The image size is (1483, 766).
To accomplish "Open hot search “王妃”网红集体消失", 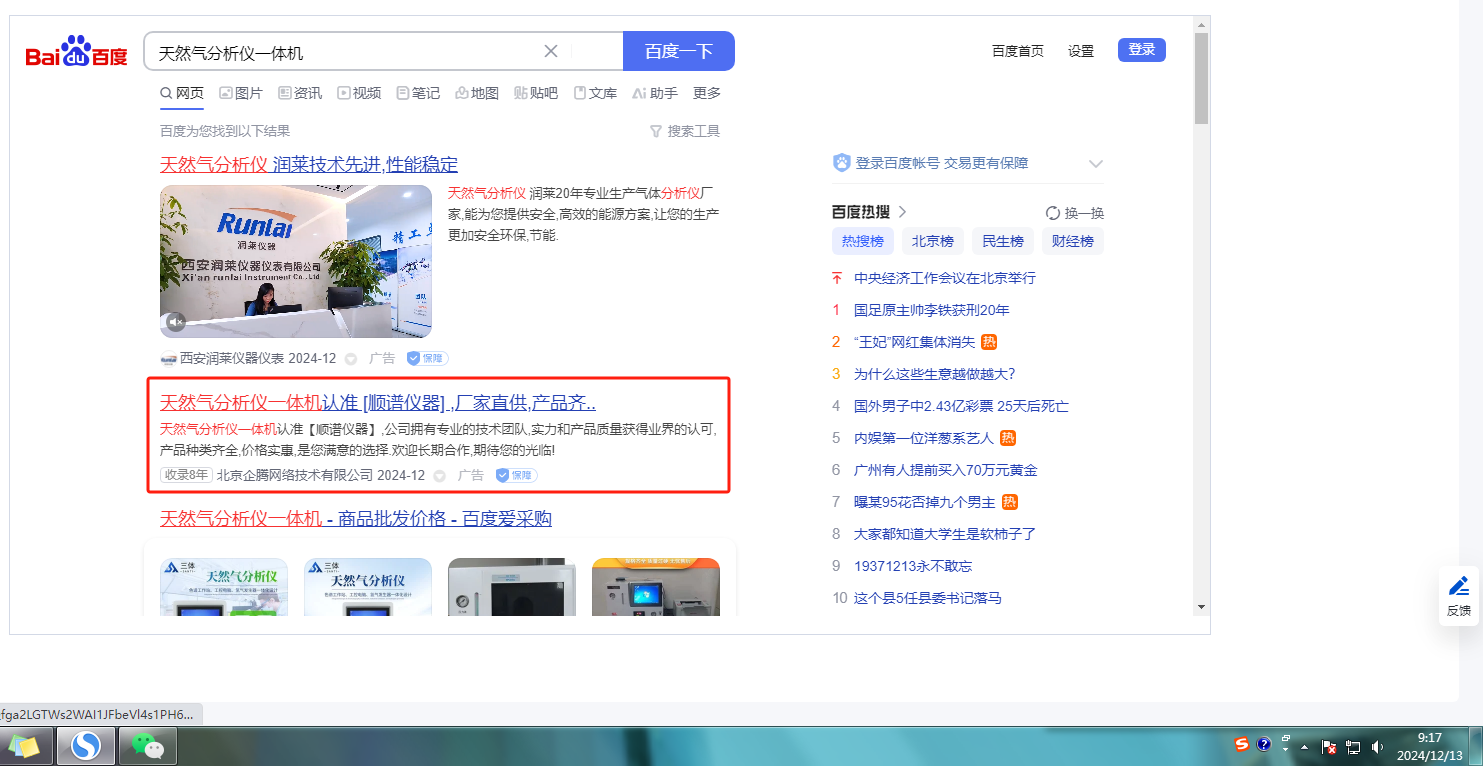I will coord(914,342).
